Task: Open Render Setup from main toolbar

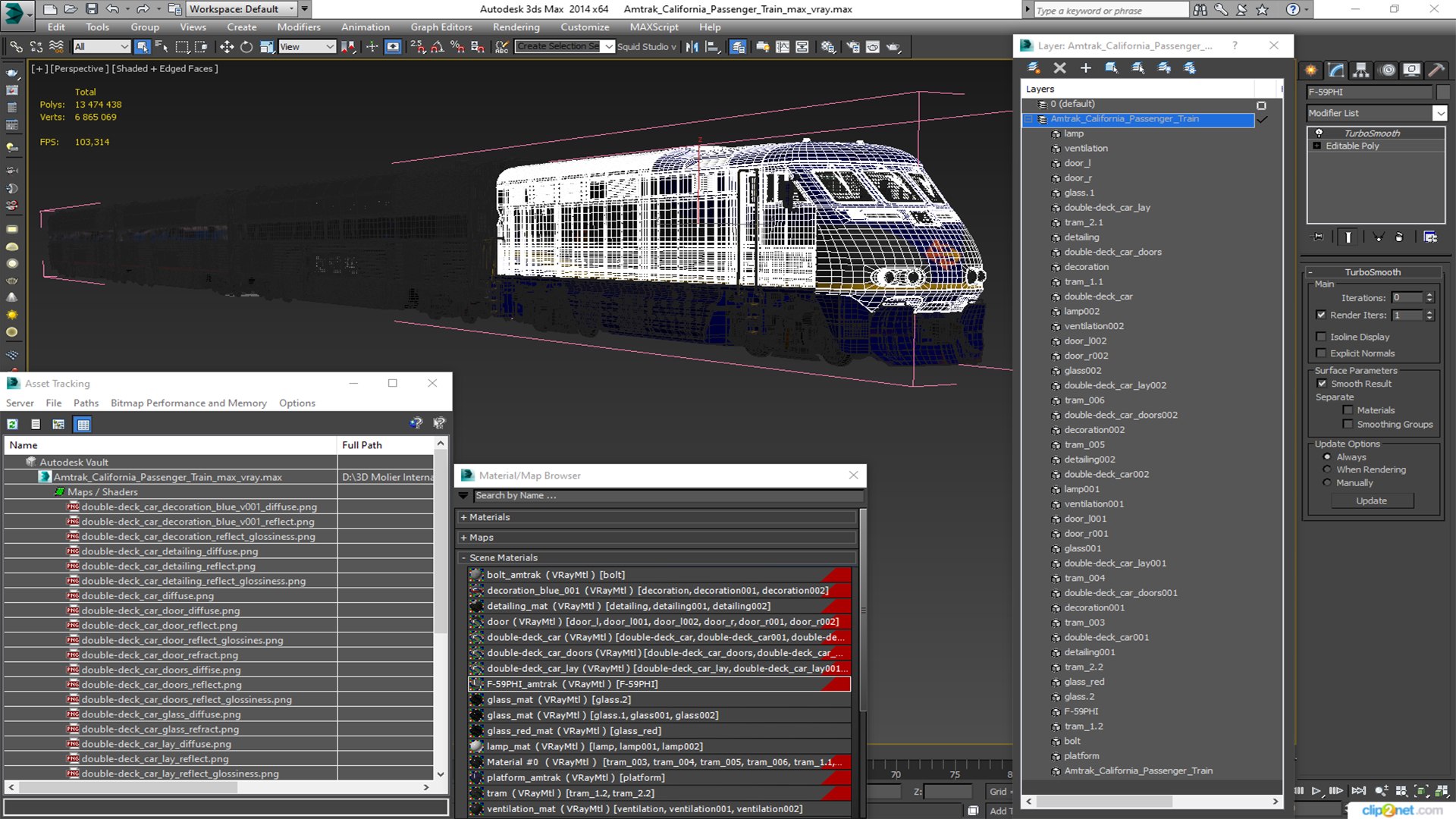Action: (853, 47)
